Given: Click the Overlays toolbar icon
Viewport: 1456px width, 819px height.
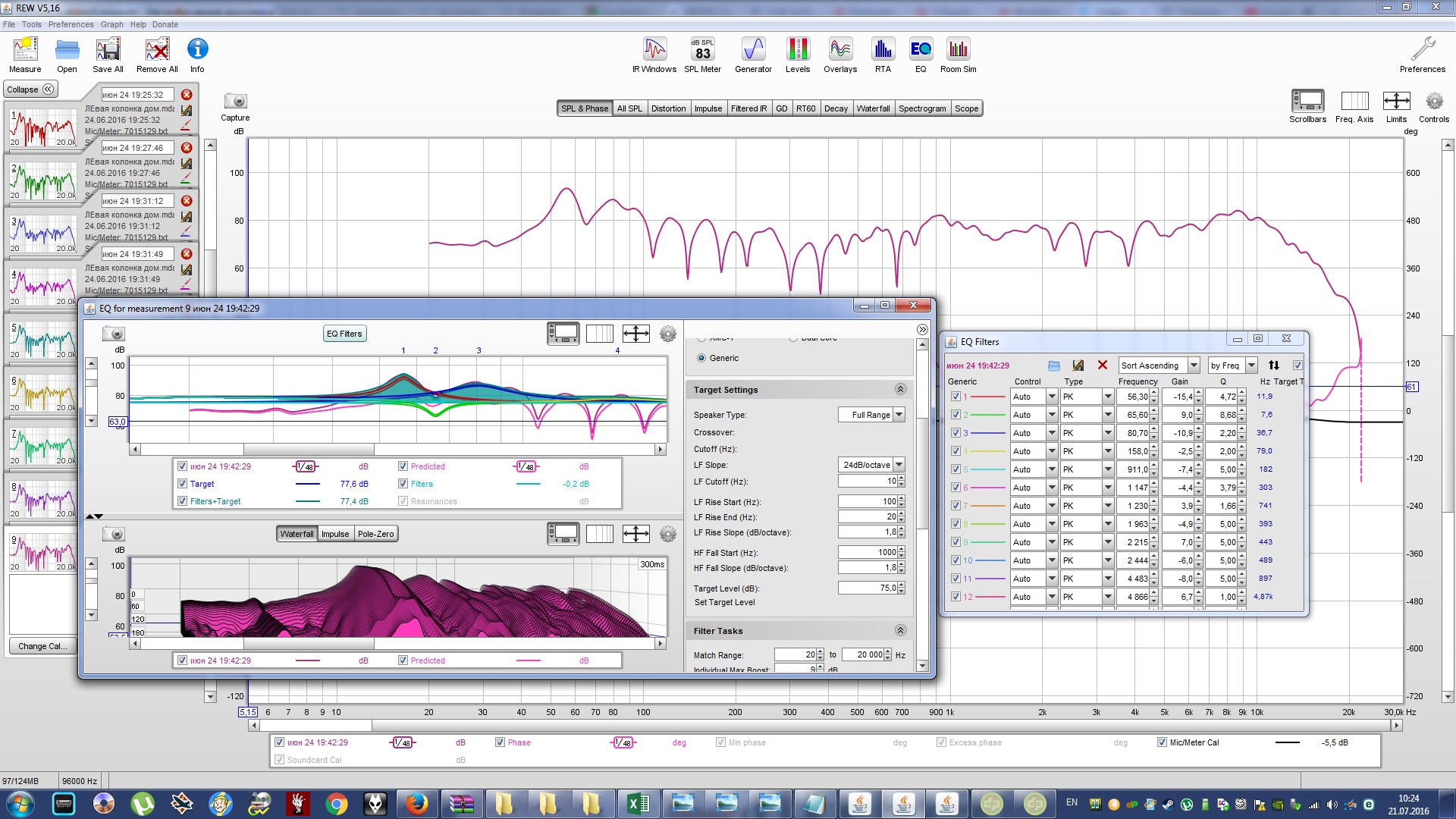Looking at the screenshot, I should (840, 50).
